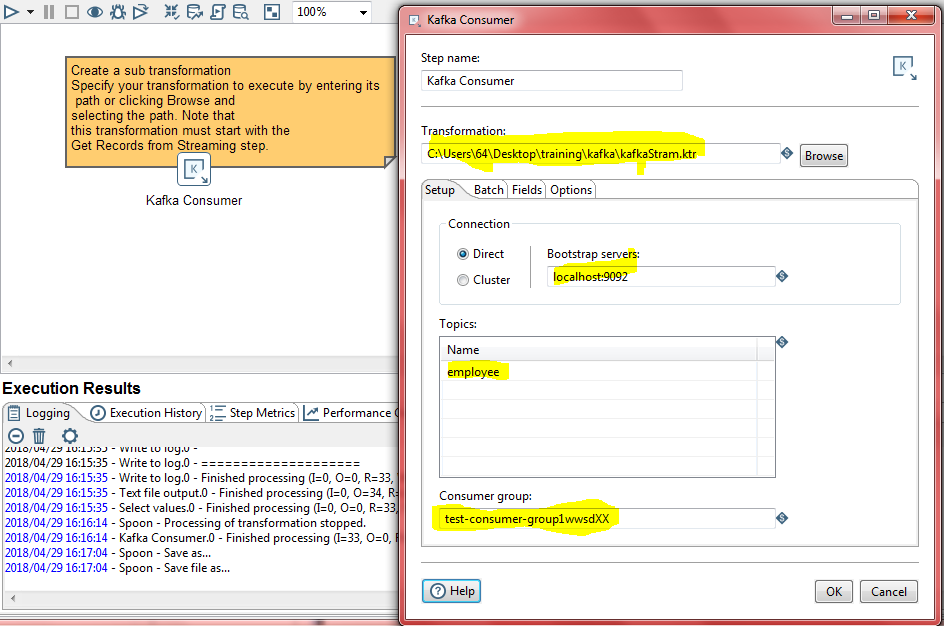Select the Kafka Consumer step on canvas
Screen dimensions: 944x626
pos(194,170)
